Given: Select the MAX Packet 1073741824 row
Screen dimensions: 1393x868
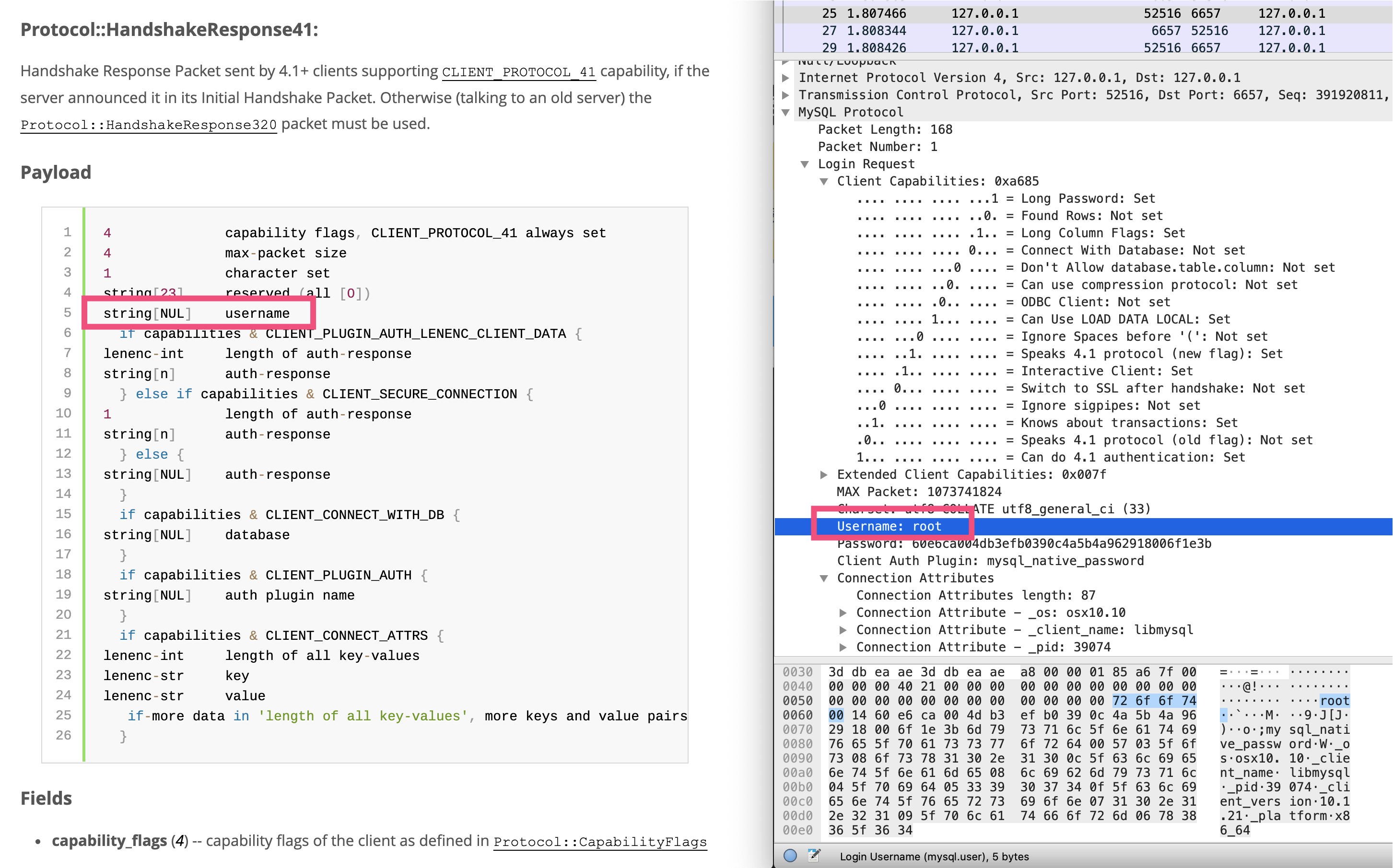Looking at the screenshot, I should click(x=919, y=492).
